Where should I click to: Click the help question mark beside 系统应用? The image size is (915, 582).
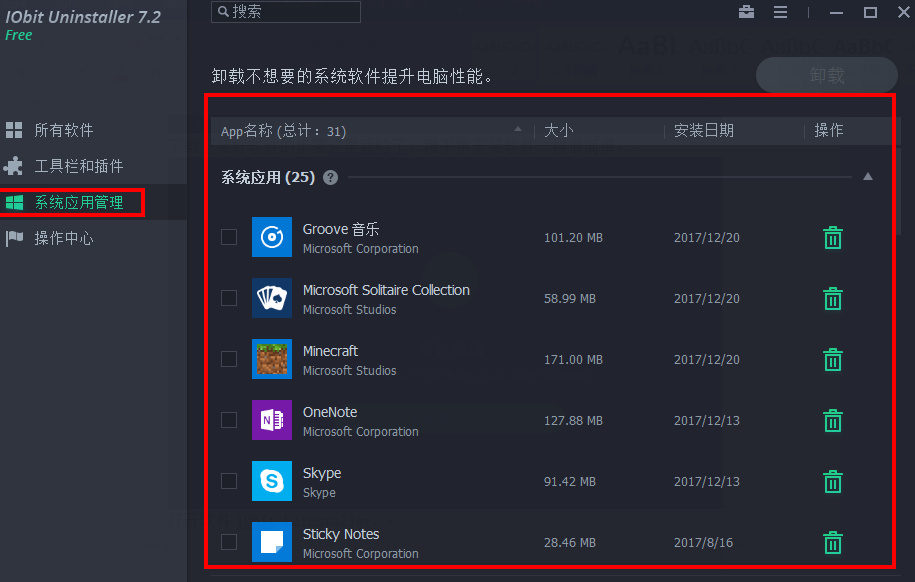coord(330,177)
